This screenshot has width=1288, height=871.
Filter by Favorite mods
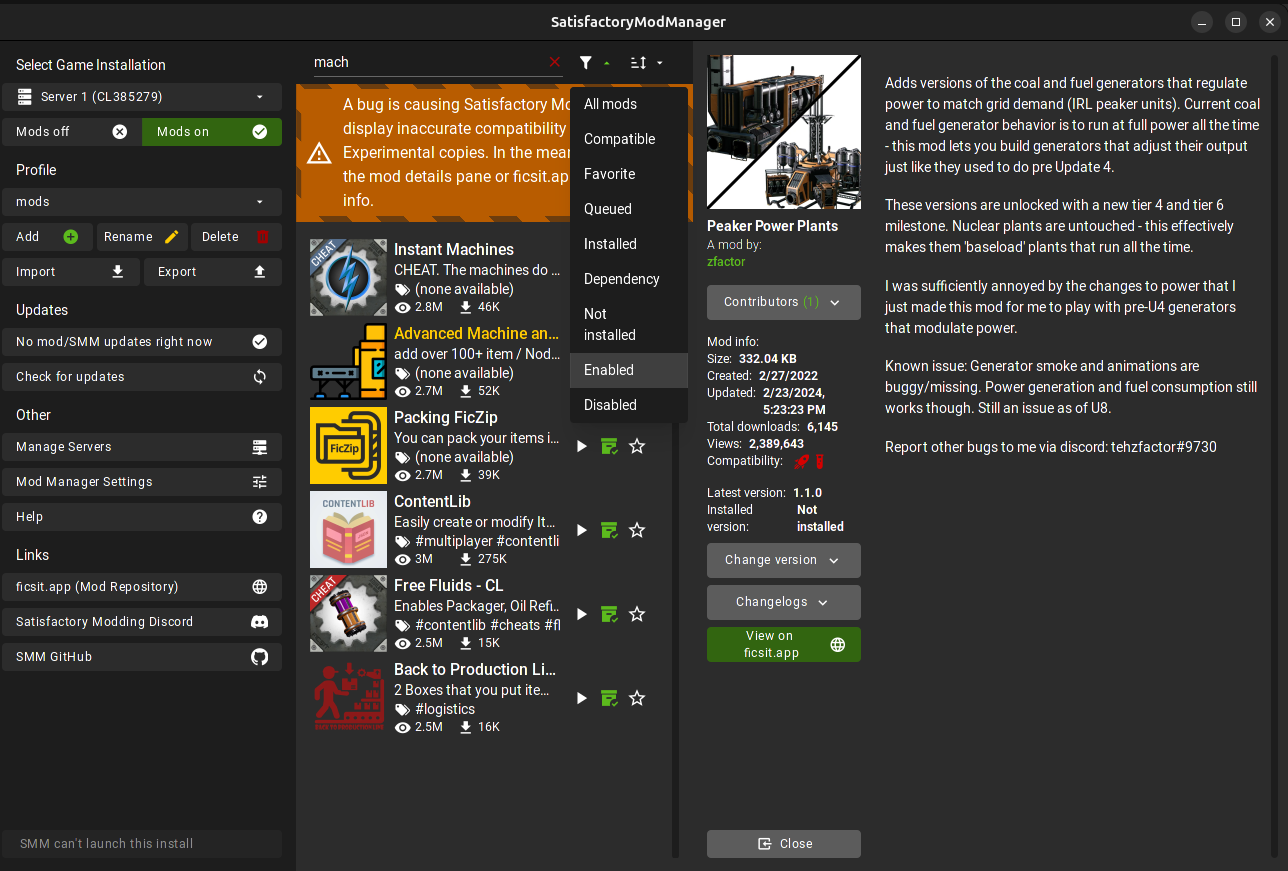pyautogui.click(x=629, y=174)
